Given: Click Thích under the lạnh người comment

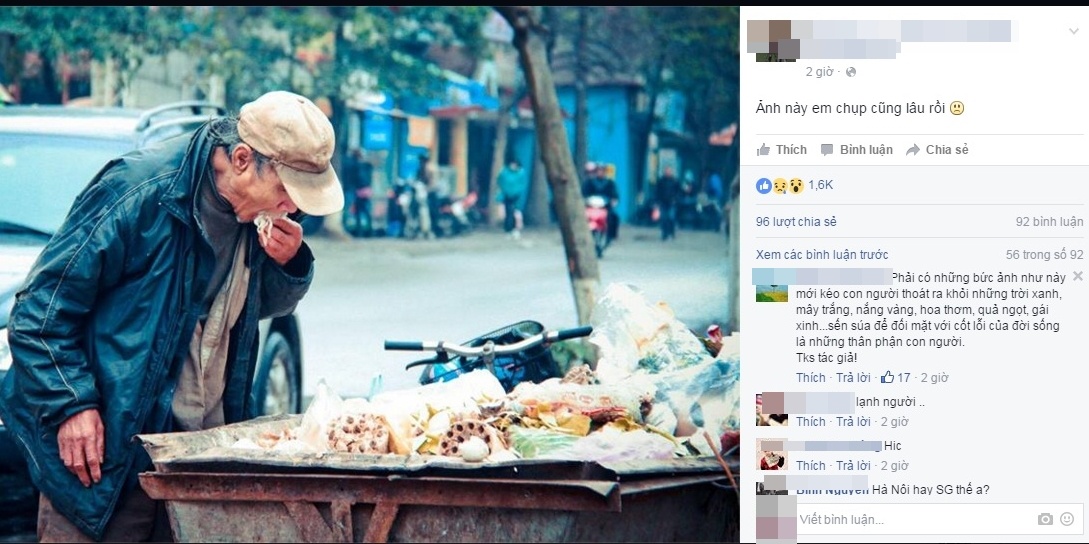Looking at the screenshot, I should 810,422.
